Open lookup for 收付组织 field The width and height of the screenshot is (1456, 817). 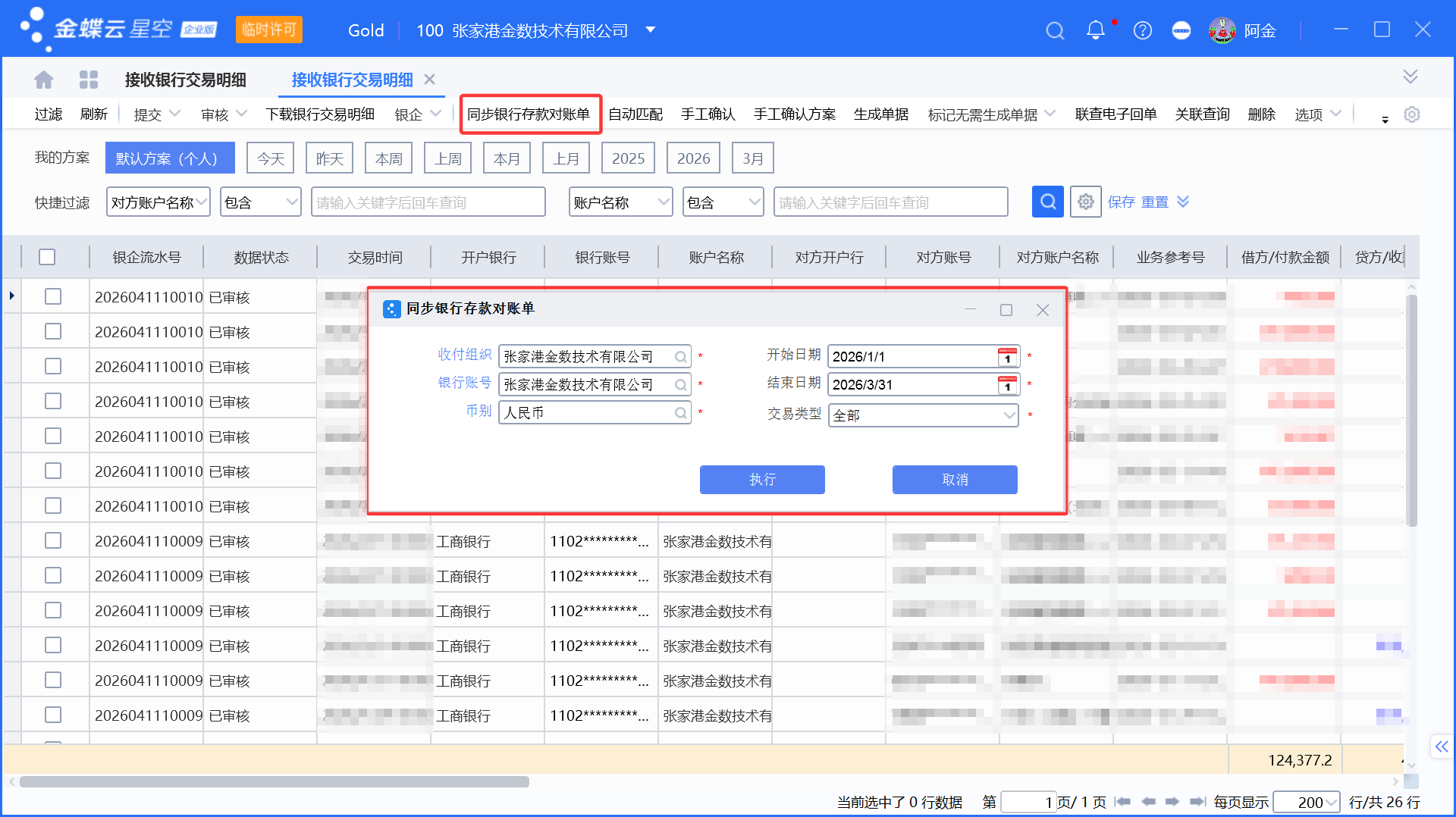[681, 357]
